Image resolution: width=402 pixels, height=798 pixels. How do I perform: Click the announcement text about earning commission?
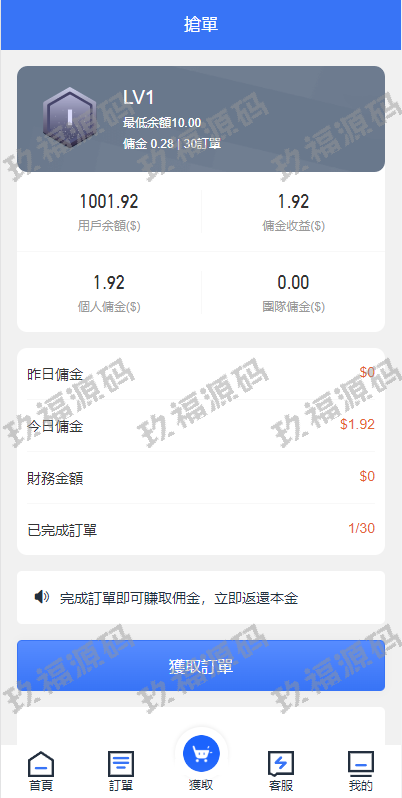pyautogui.click(x=179, y=598)
